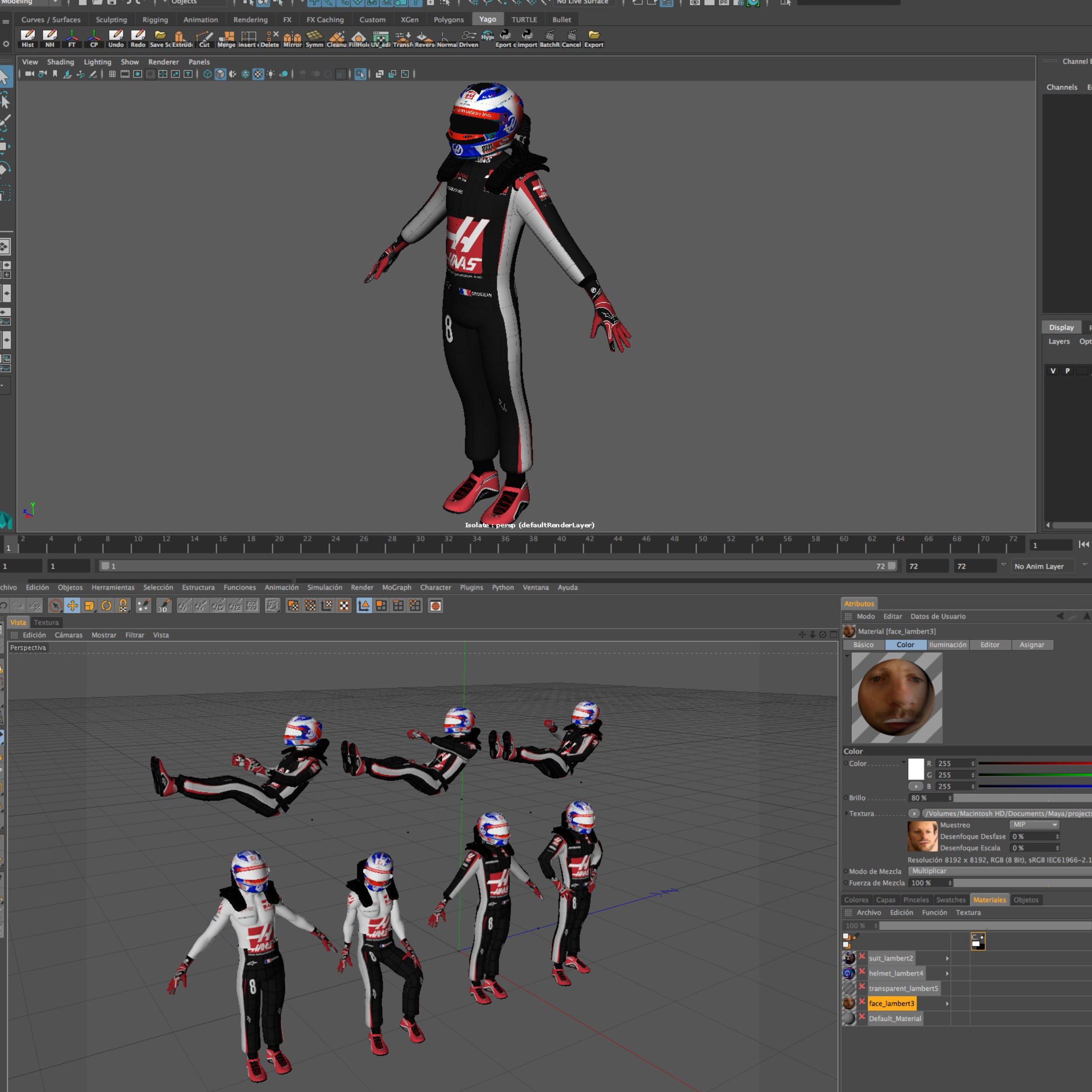Click the Datos de Usuario button
Image resolution: width=1092 pixels, height=1092 pixels.
(938, 616)
